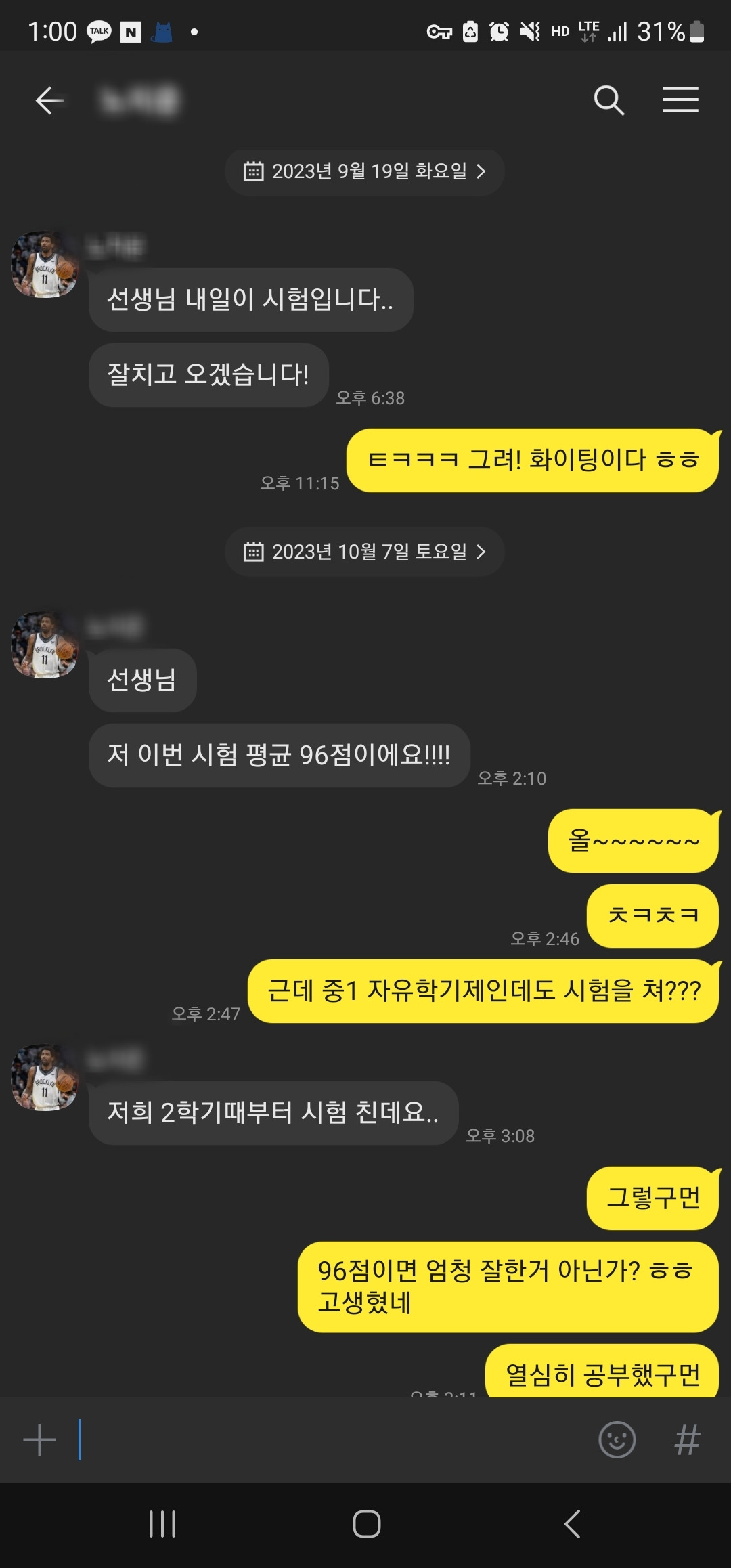This screenshot has width=731, height=1568.
Task: Tap the back arrow in chat header
Action: tap(49, 101)
